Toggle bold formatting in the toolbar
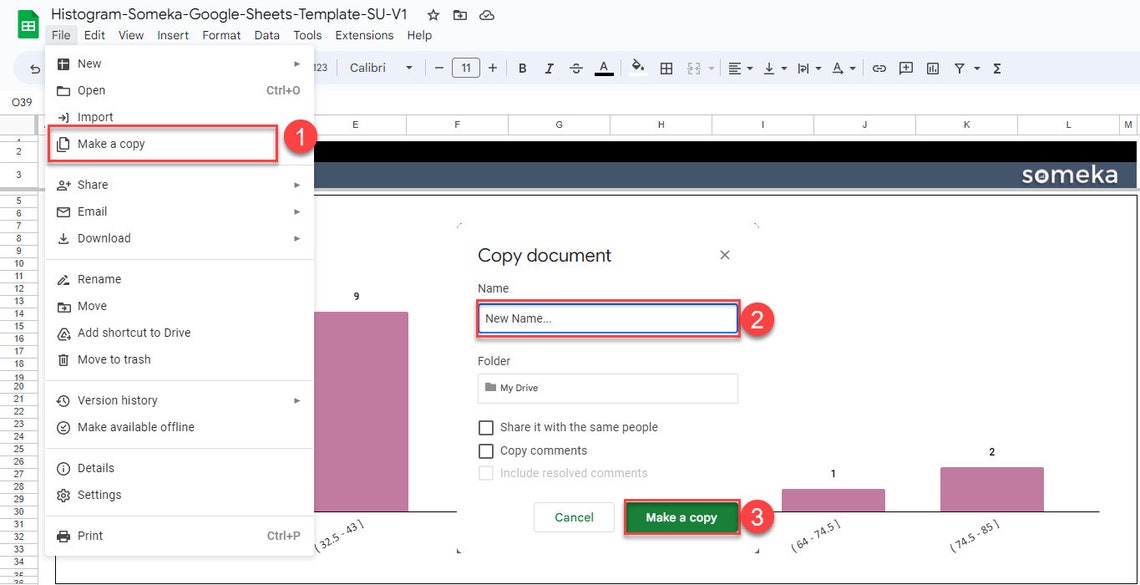 coord(522,68)
